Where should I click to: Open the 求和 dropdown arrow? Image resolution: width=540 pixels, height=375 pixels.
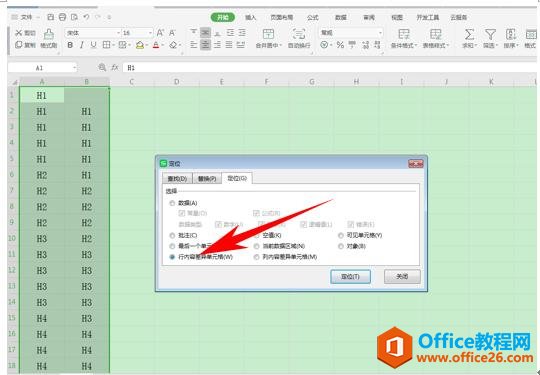pos(476,45)
